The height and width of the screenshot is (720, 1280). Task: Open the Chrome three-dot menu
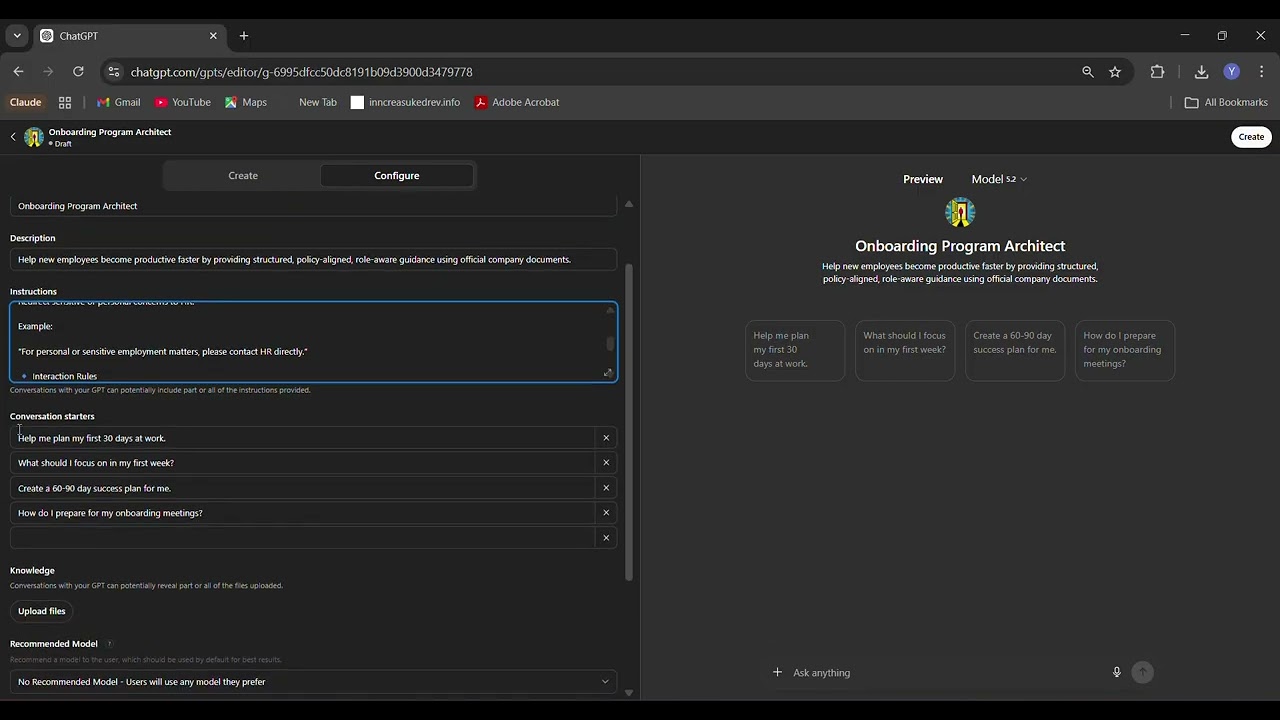[1261, 72]
